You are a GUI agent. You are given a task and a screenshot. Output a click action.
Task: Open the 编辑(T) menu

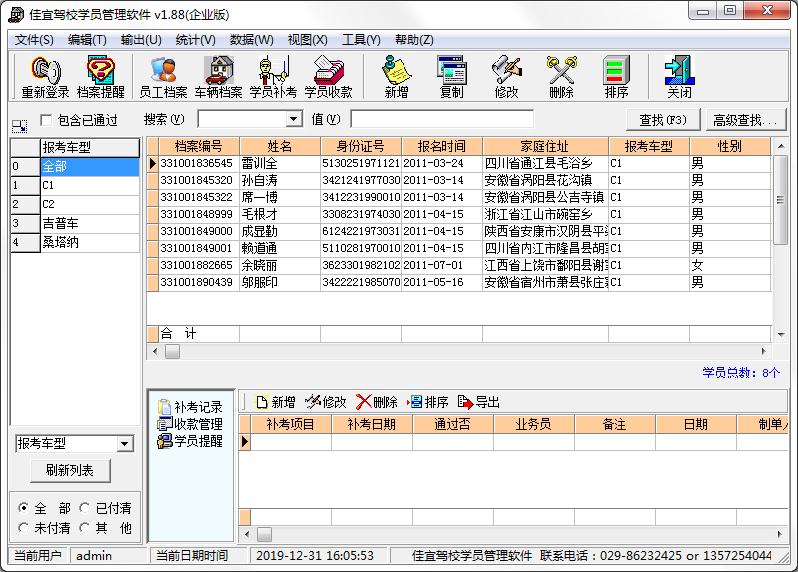87,40
